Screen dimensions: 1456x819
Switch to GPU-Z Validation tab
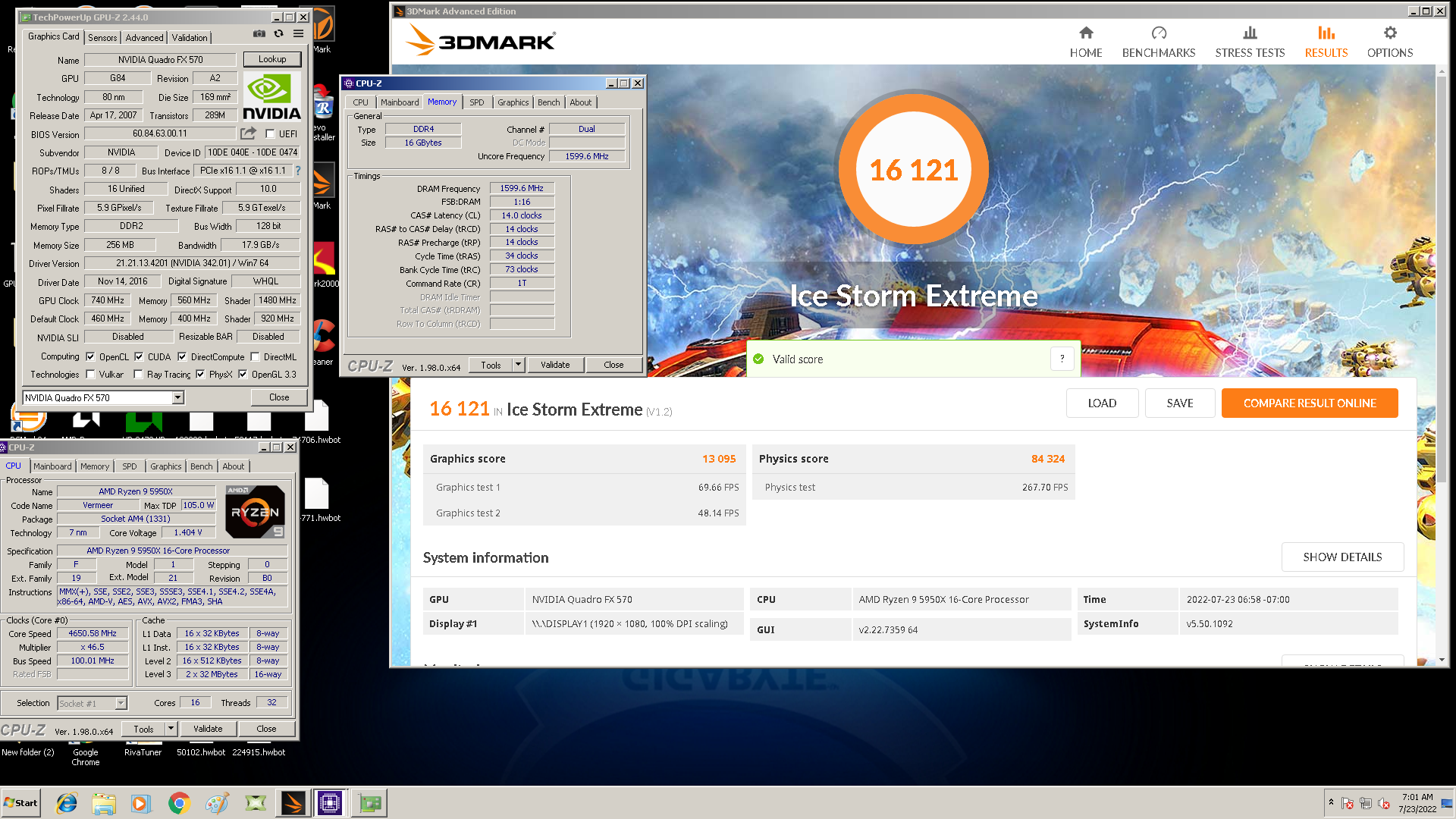click(190, 37)
